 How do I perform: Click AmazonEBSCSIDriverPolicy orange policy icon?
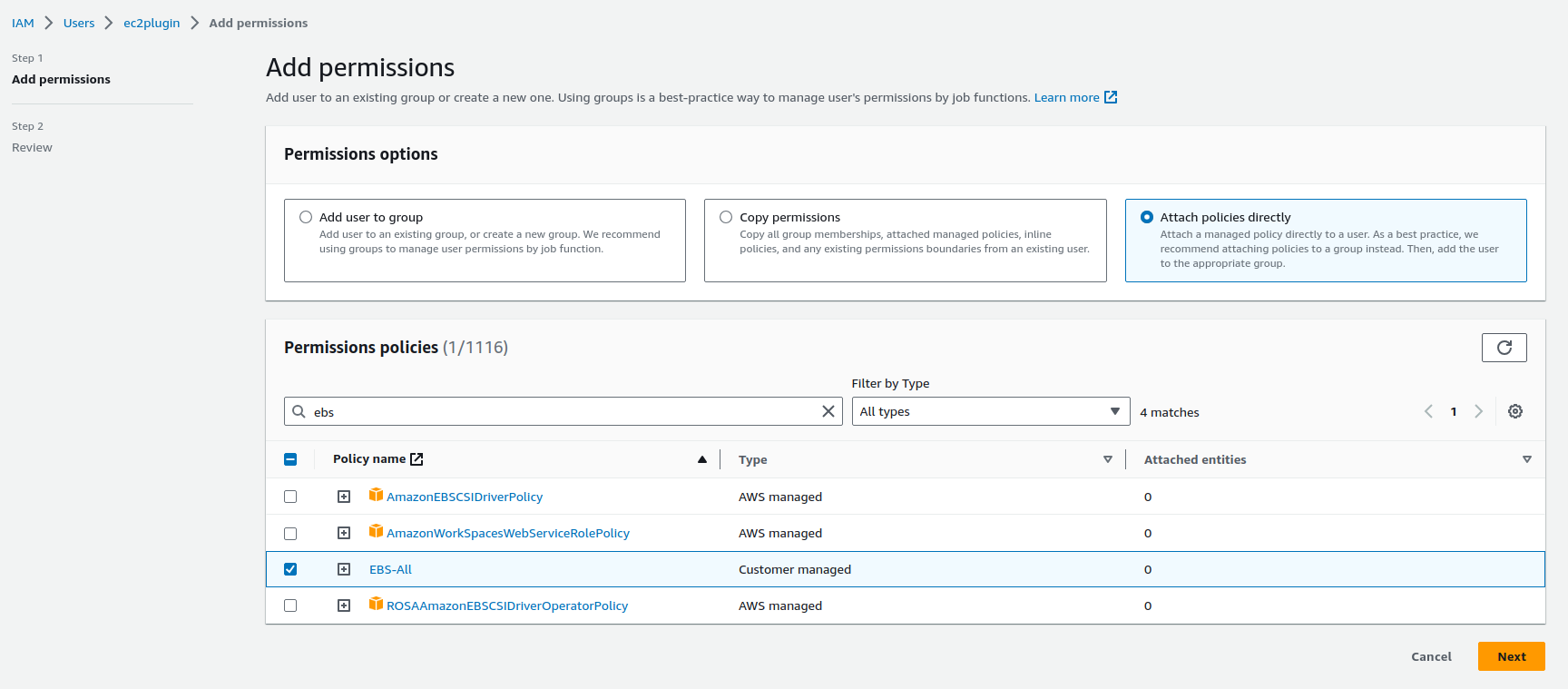pyautogui.click(x=376, y=495)
